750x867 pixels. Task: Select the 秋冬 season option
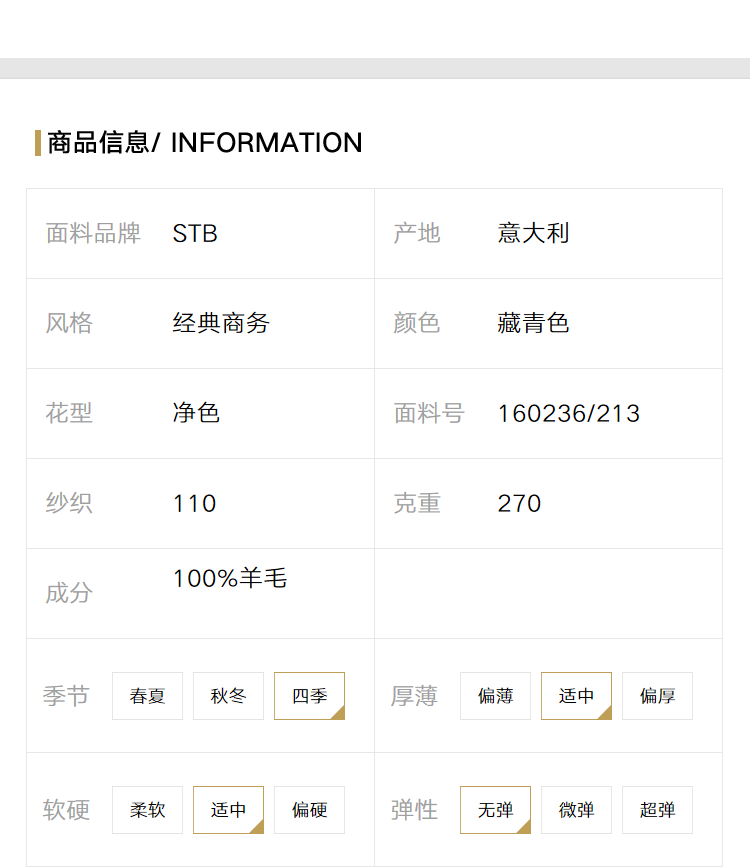click(x=228, y=696)
